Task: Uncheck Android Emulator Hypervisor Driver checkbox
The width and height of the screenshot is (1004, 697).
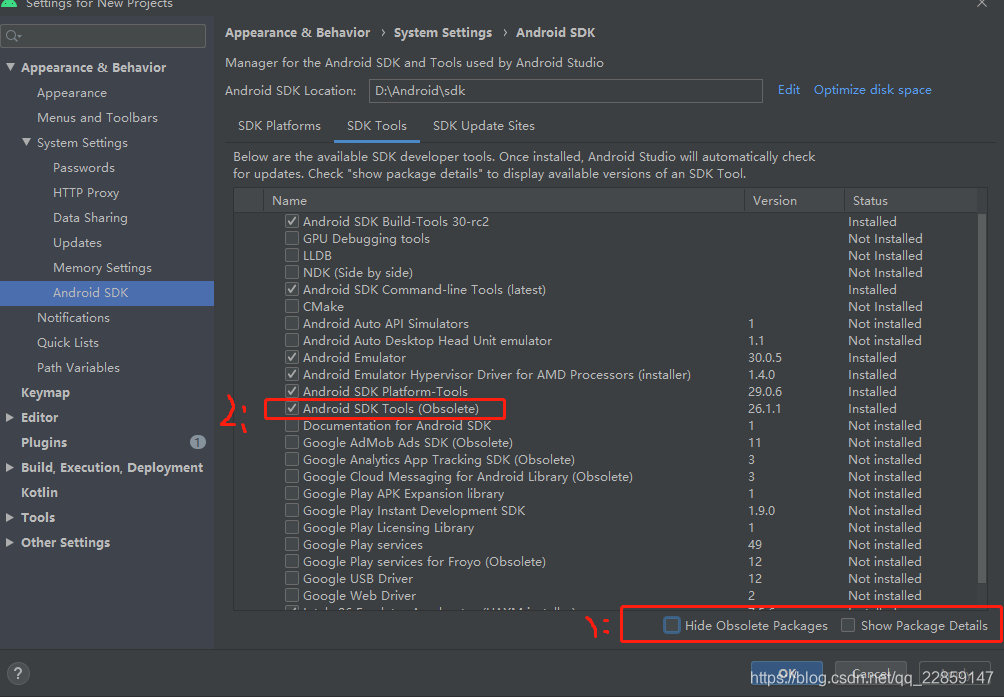Action: (x=292, y=374)
